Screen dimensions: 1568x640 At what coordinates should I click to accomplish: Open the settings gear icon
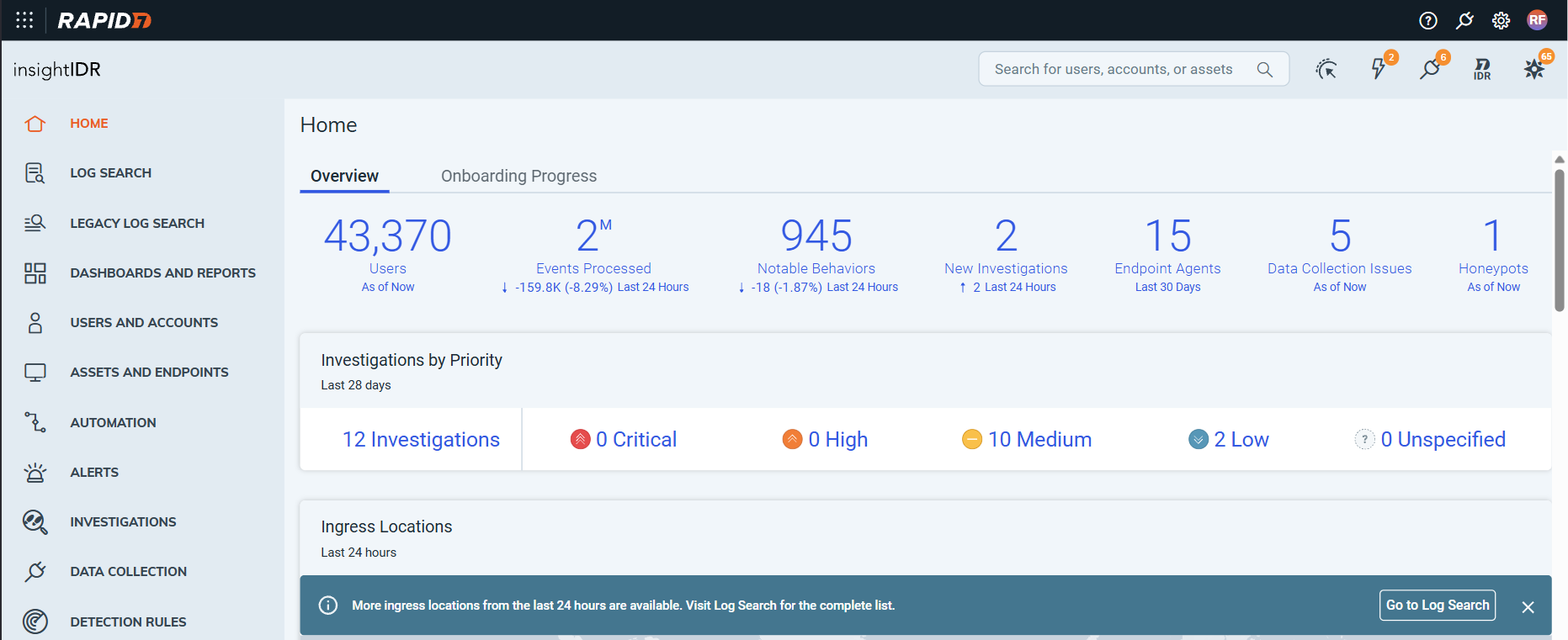click(1501, 20)
